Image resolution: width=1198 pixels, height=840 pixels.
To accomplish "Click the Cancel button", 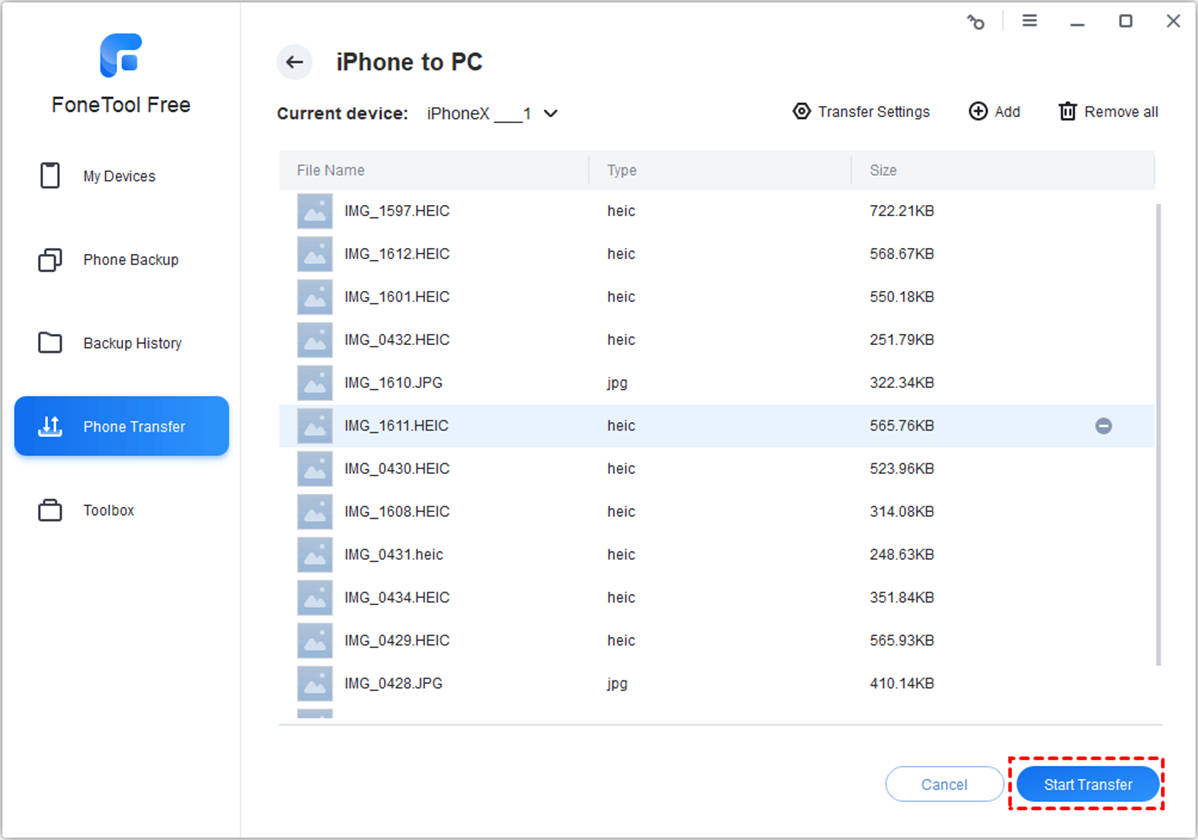I will click(x=944, y=785).
